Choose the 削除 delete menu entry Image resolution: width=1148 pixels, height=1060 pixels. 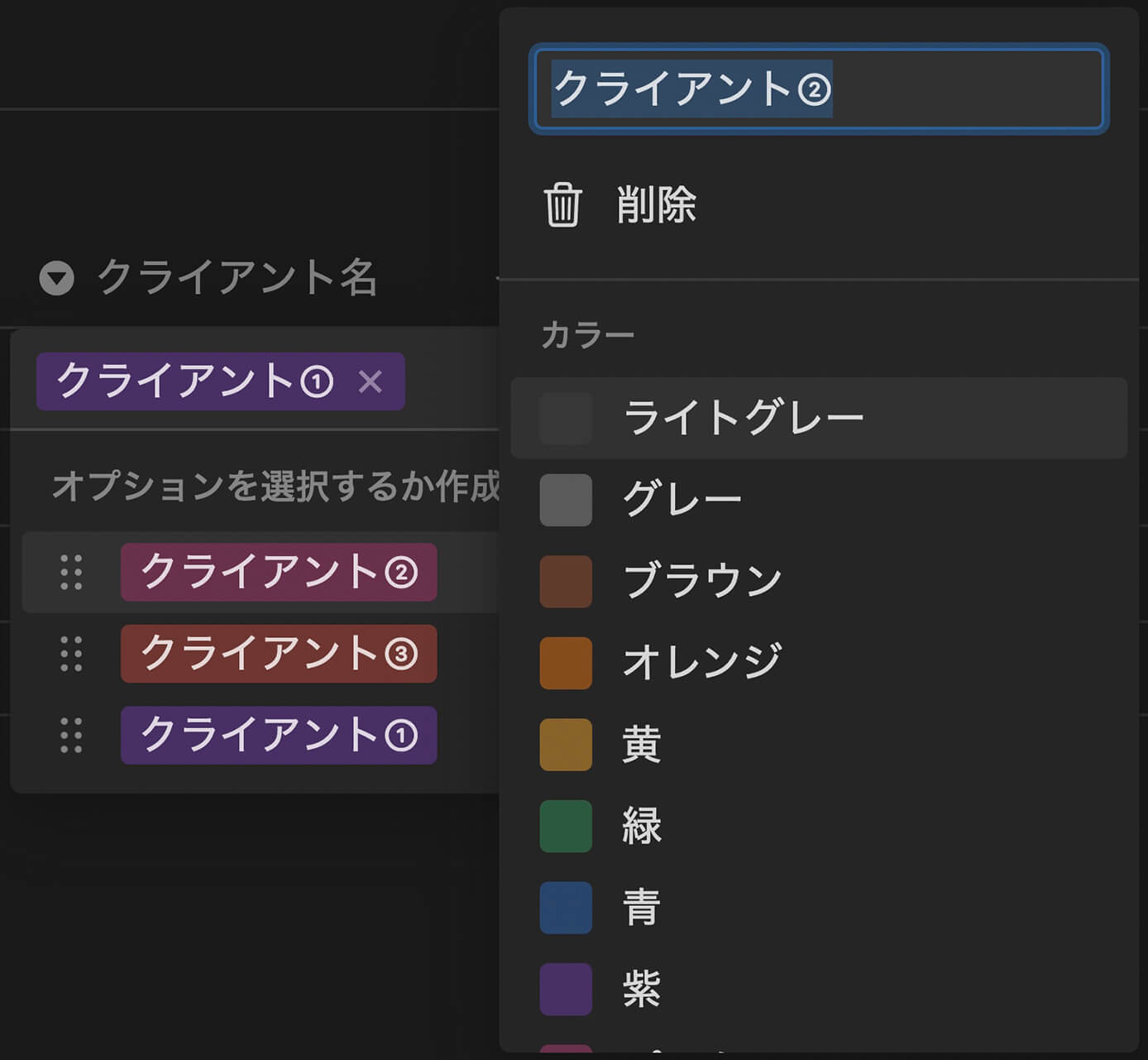tap(819, 204)
